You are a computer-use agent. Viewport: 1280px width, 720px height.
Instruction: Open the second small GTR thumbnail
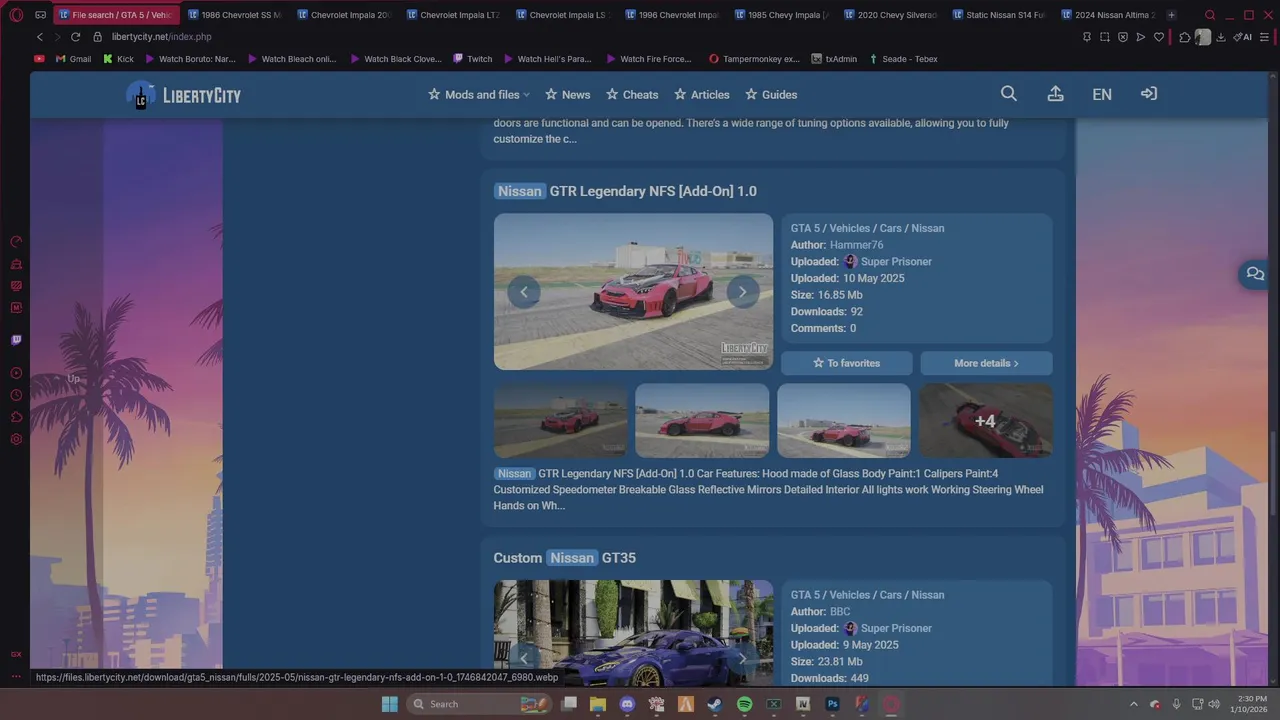click(x=702, y=420)
